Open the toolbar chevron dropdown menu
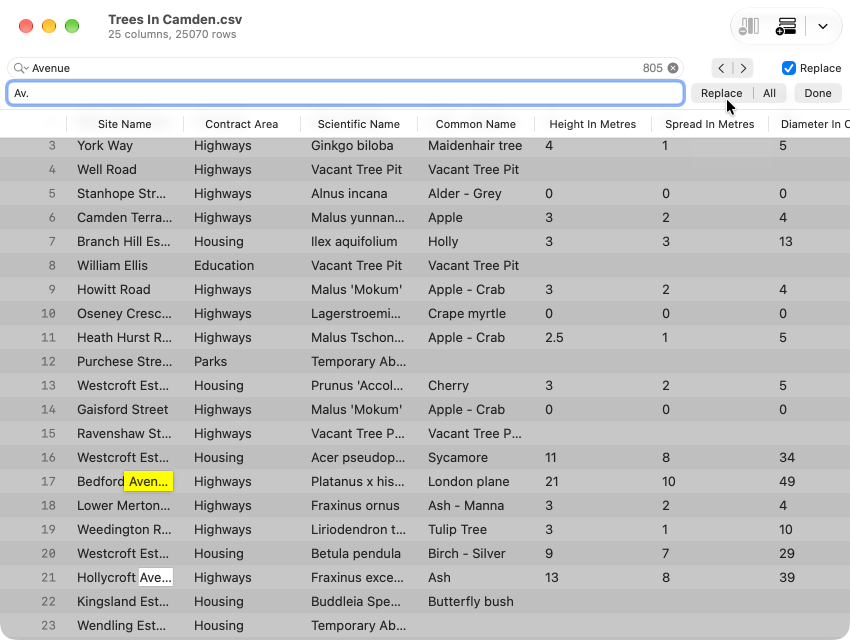Screen dimensions: 850x640 click(x=822, y=26)
